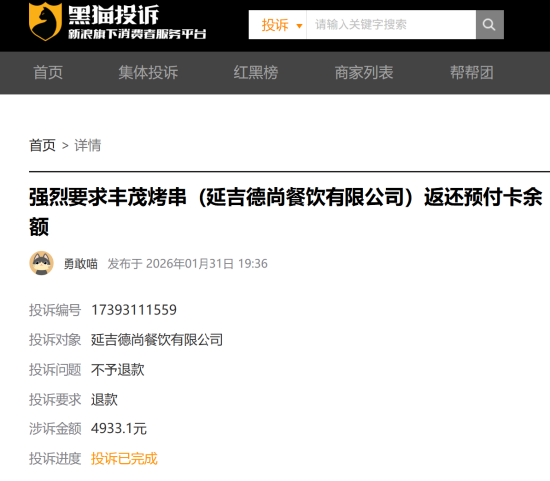Viewport: 550px width, 481px height.
Task: Click the 不予退款 complaint issue value
Action: point(118,370)
